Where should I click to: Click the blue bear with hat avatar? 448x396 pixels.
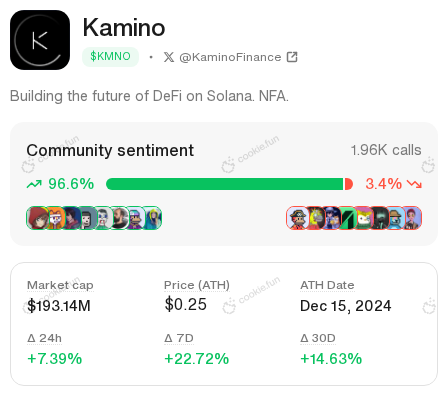[396, 218]
